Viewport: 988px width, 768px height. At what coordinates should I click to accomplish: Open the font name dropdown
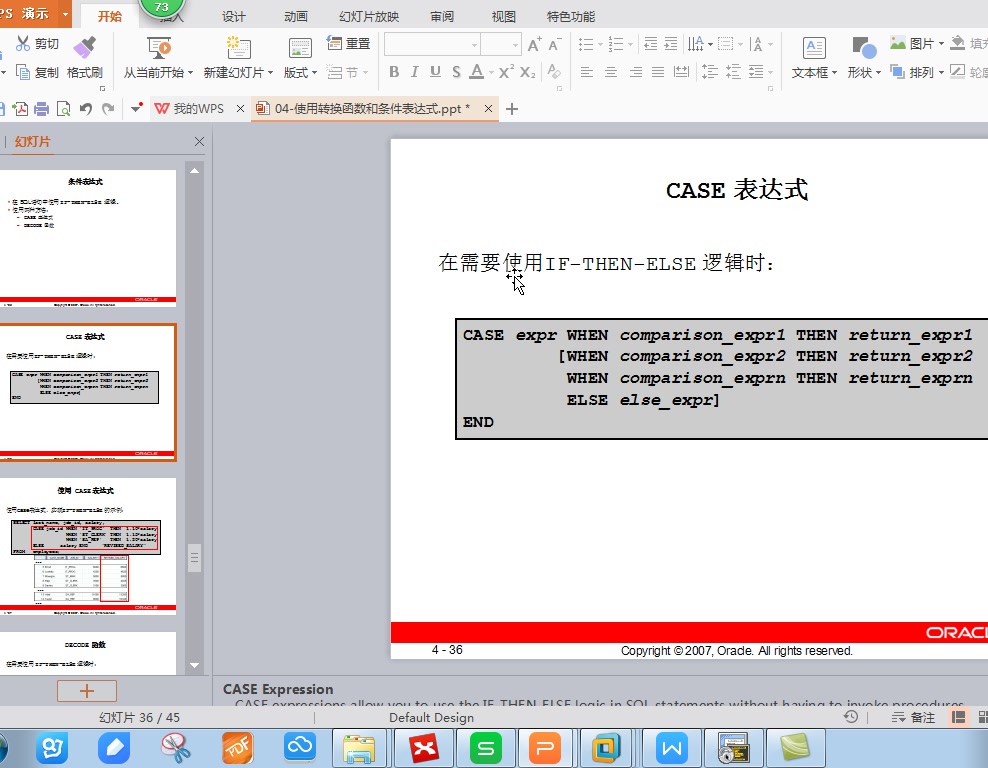point(474,45)
